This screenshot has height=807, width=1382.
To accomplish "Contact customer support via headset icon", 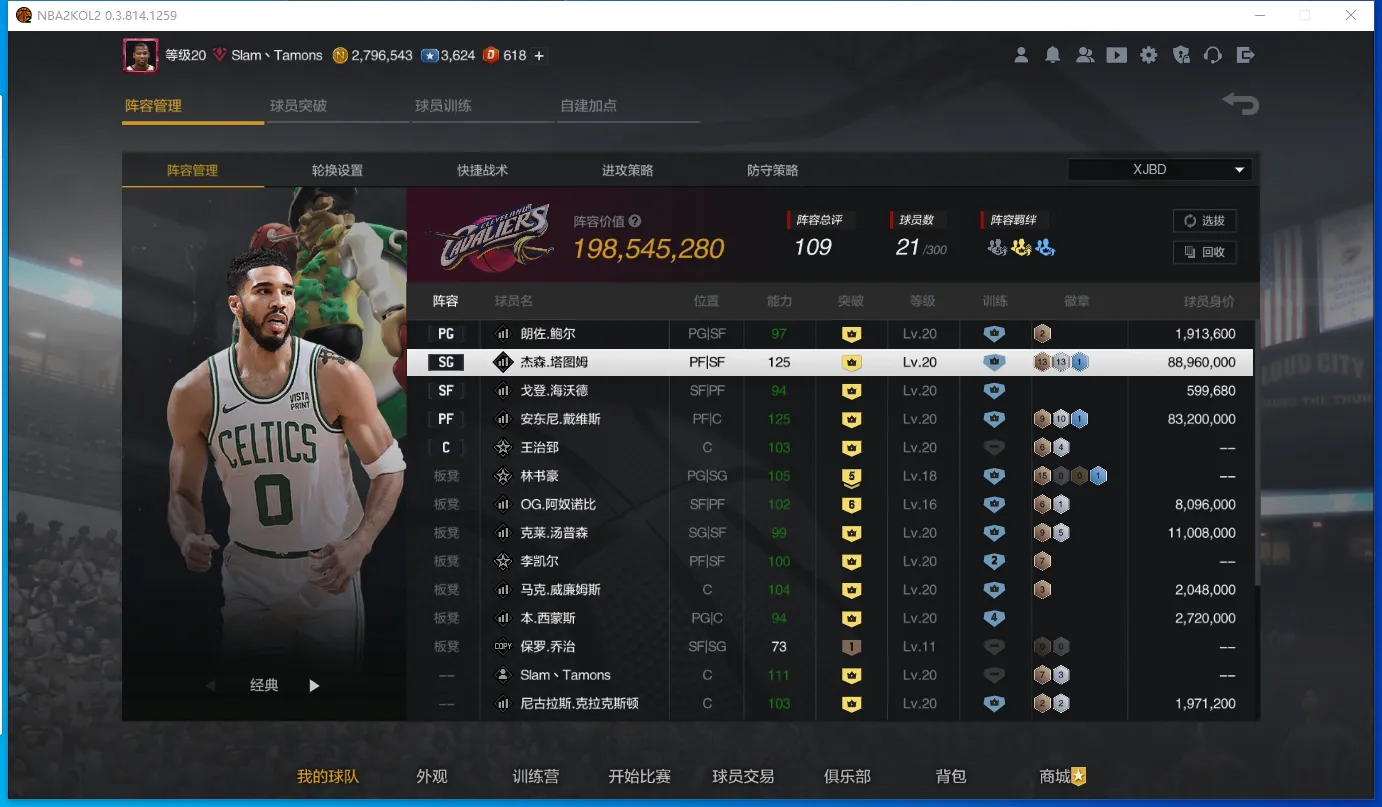I will [x=1213, y=56].
